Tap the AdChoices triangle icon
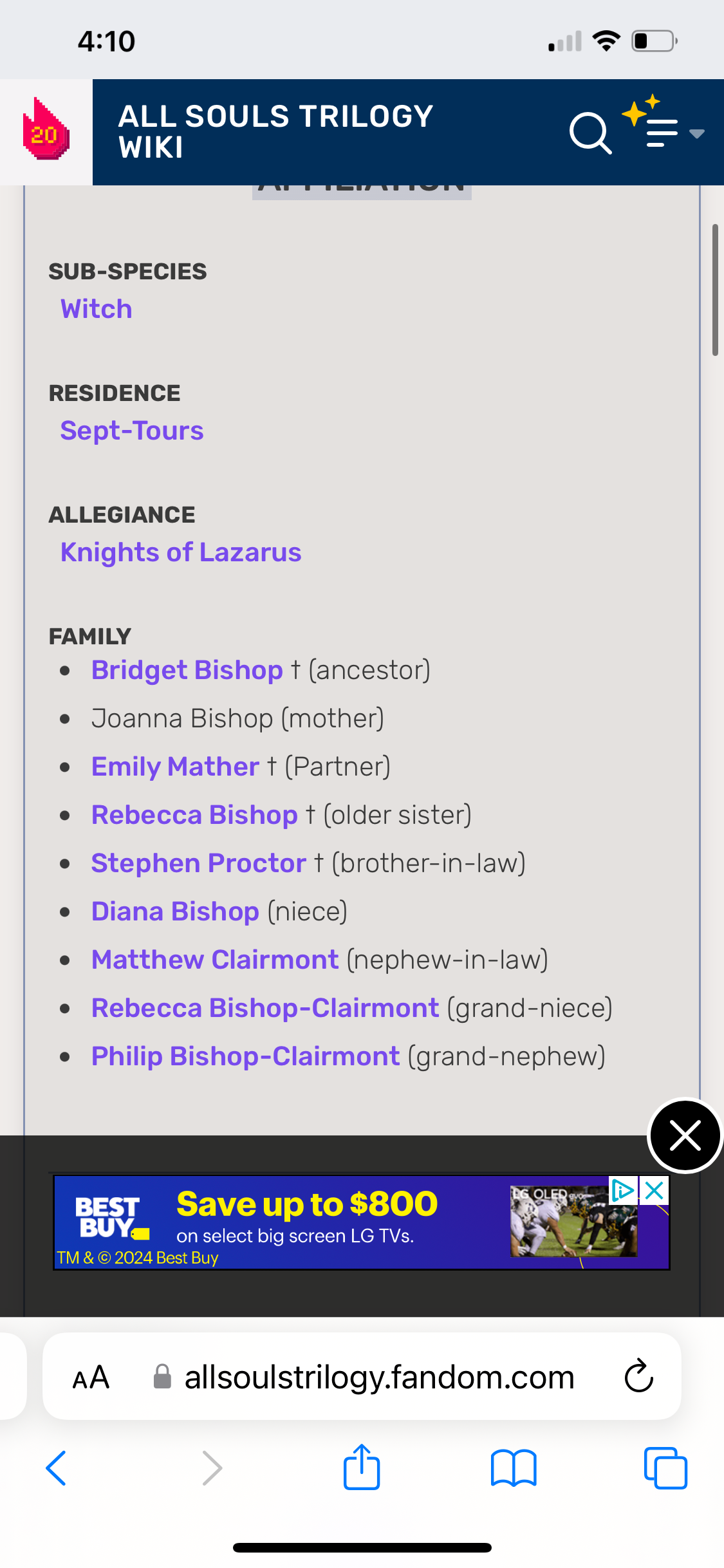This screenshot has height=1568, width=724. pyautogui.click(x=622, y=1191)
